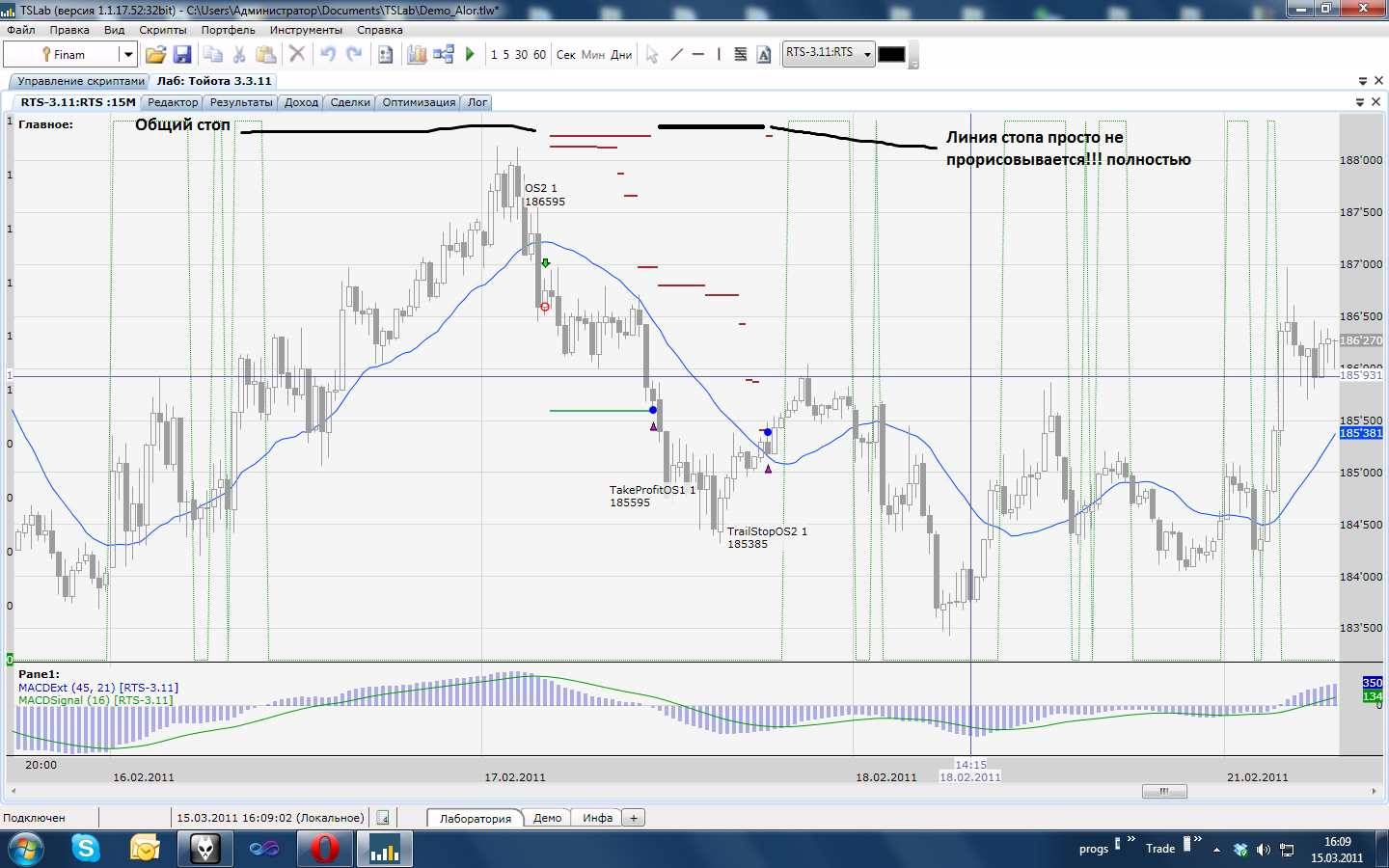The image size is (1389, 868).
Task: Open the chart tab list dropdown arrow
Action: pyautogui.click(x=1361, y=102)
